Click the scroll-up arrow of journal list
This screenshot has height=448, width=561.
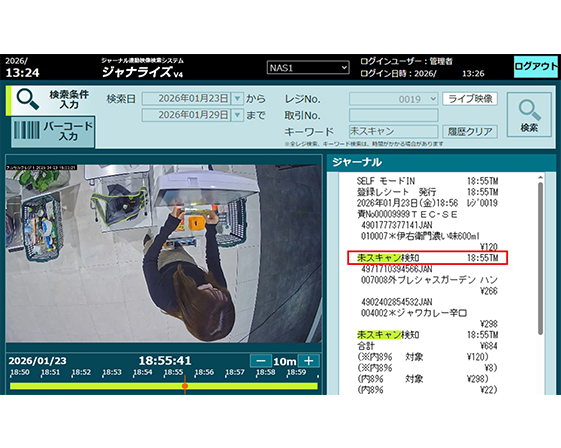[x=541, y=177]
